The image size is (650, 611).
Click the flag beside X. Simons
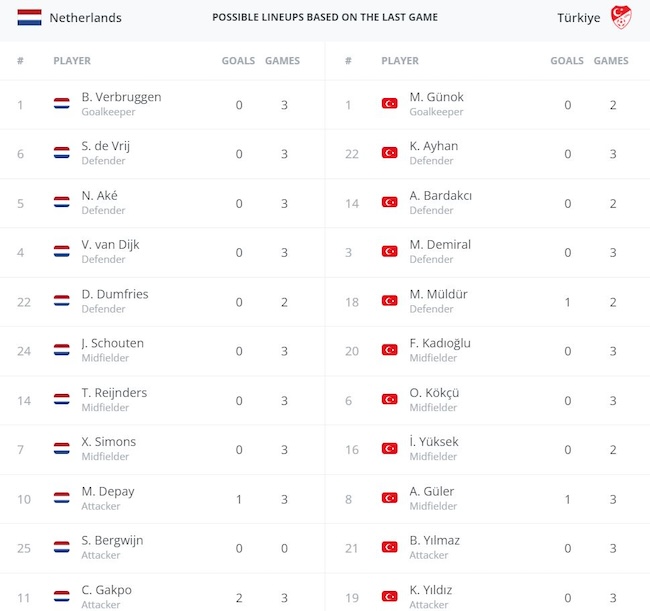click(62, 449)
